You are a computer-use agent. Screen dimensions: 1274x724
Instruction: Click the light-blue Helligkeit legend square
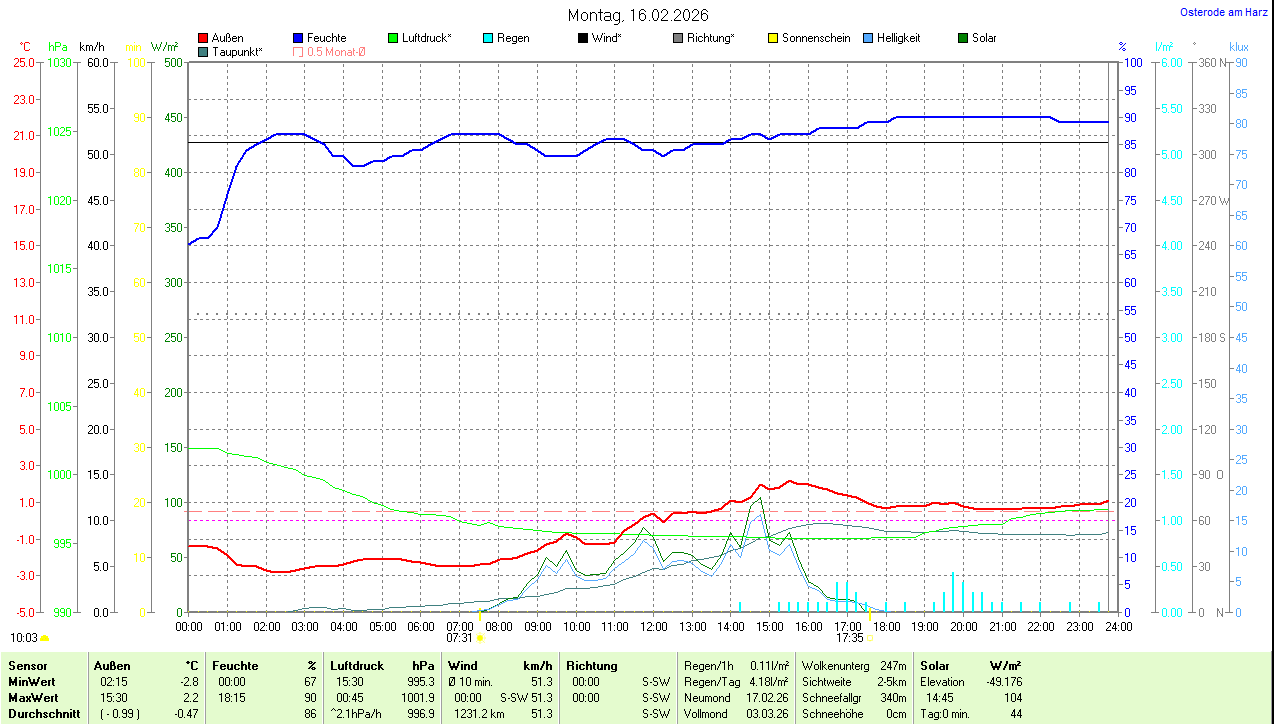[868, 38]
